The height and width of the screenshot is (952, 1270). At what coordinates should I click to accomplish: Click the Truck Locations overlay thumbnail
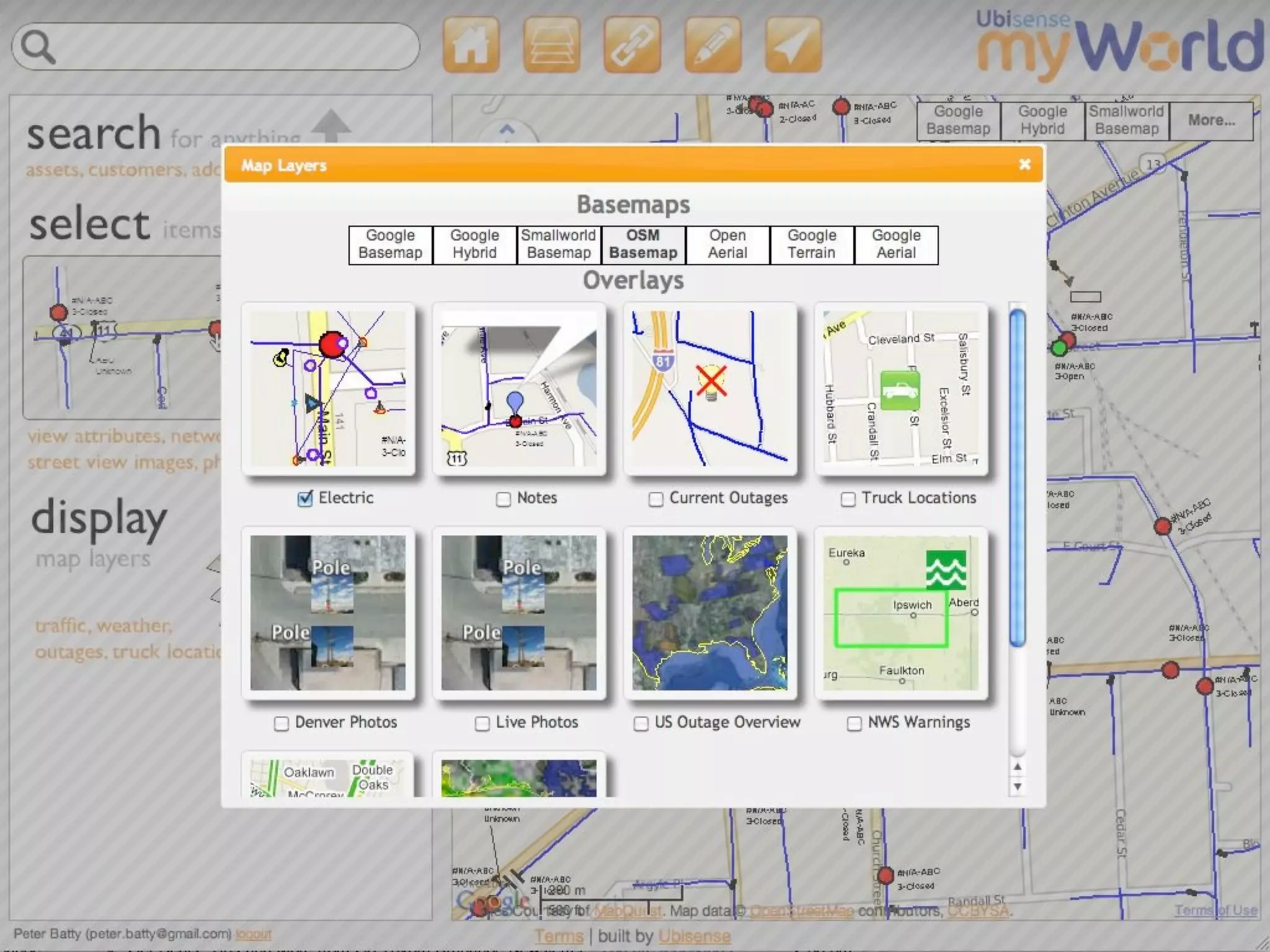900,389
